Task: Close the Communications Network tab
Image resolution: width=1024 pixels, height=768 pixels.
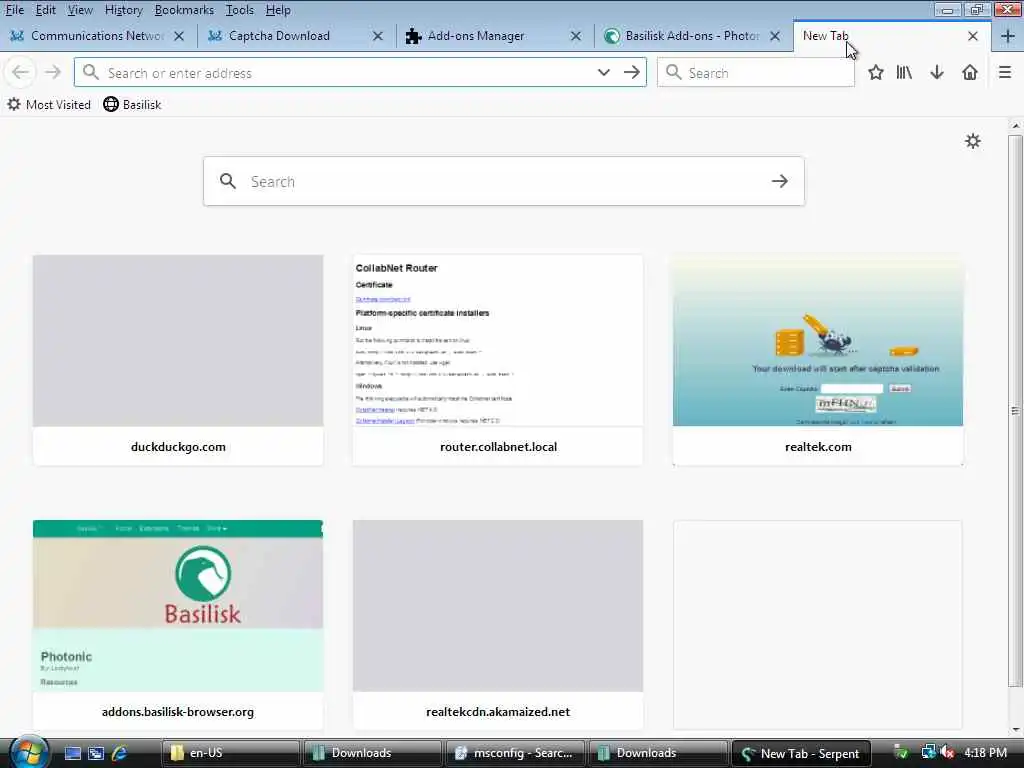Action: 179,37
